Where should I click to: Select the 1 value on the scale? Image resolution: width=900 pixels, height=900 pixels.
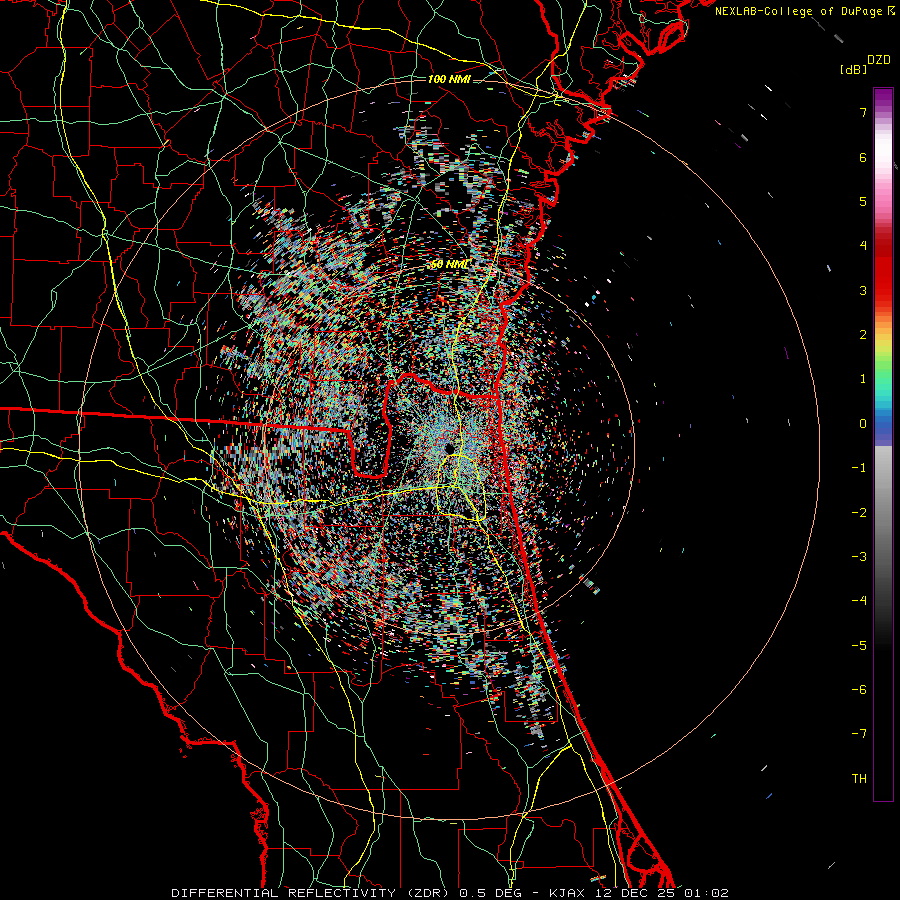click(862, 379)
